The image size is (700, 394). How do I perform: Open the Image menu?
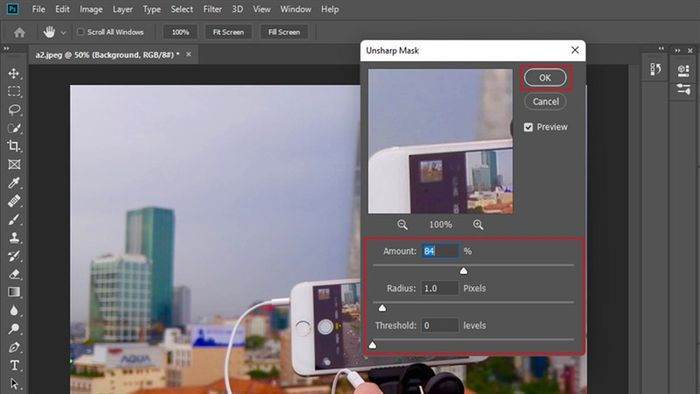click(91, 9)
